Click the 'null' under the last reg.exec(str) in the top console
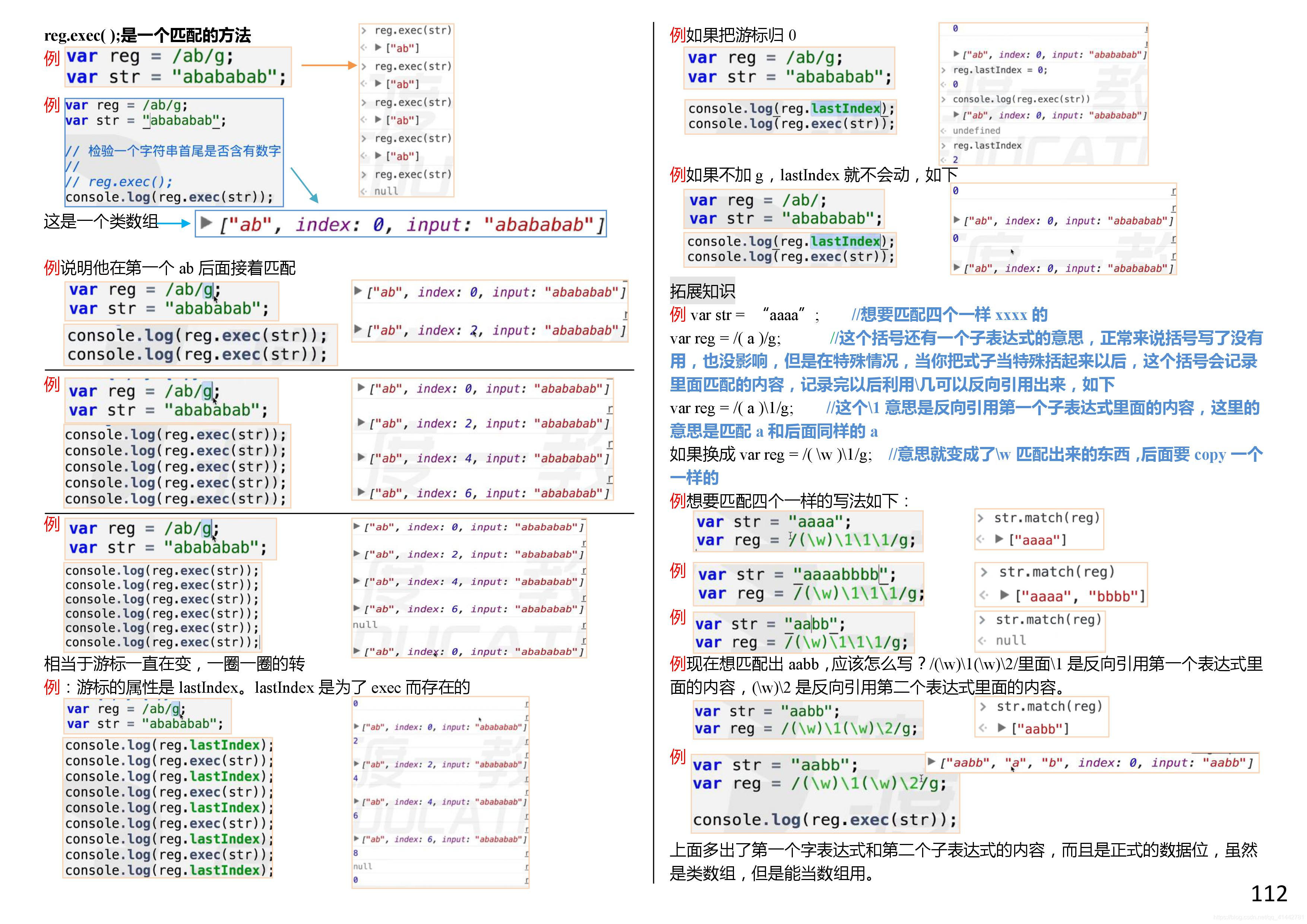This screenshot has width=1307, height=924. click(386, 191)
